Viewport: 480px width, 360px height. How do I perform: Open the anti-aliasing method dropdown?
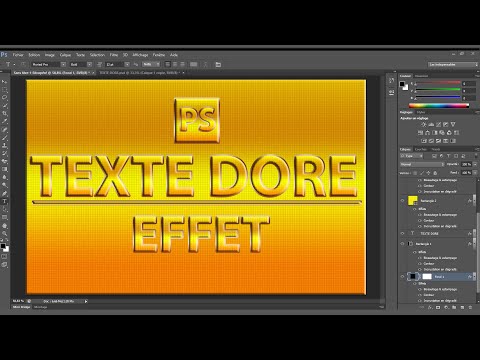click(151, 64)
